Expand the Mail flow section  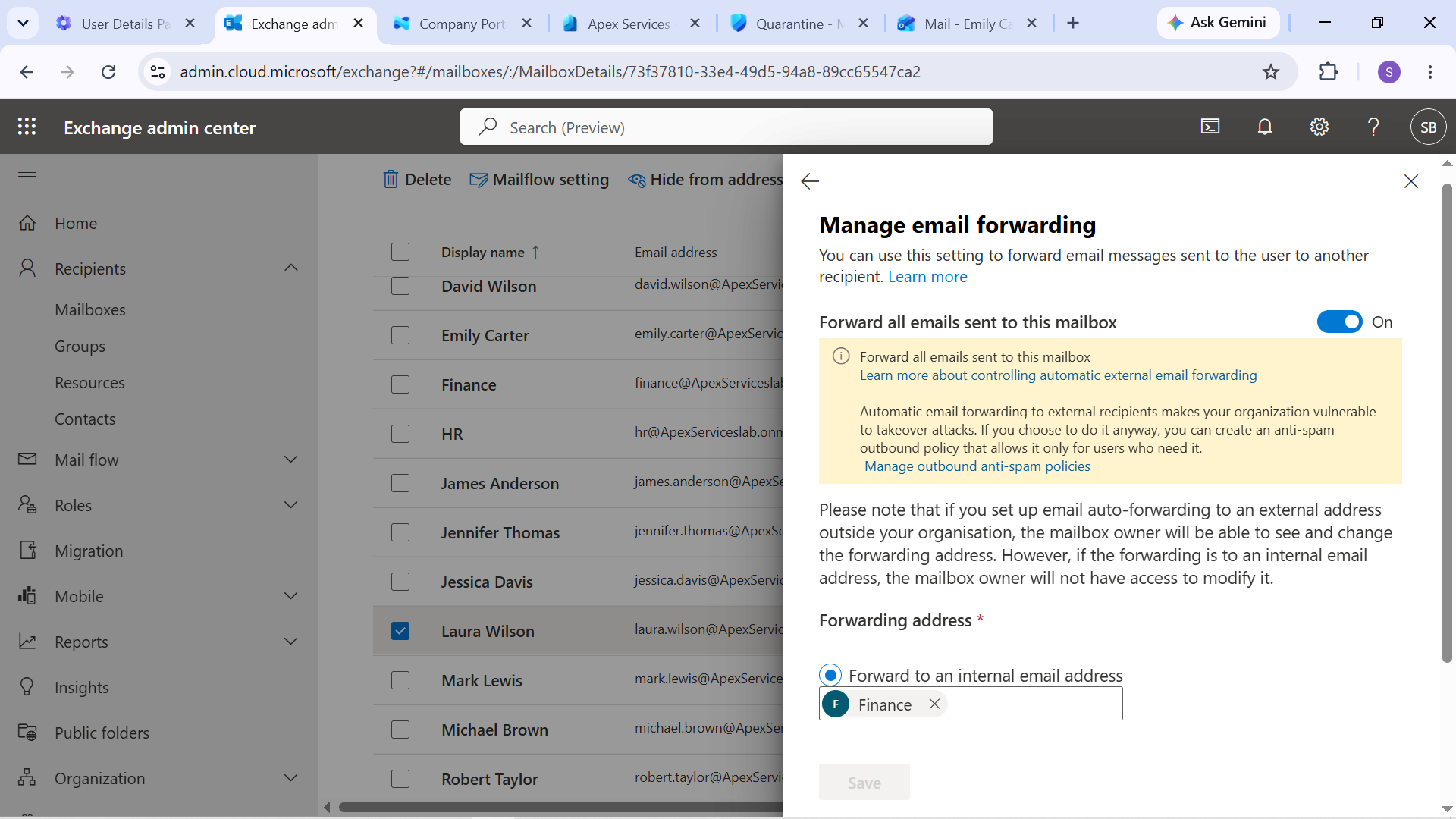[291, 460]
